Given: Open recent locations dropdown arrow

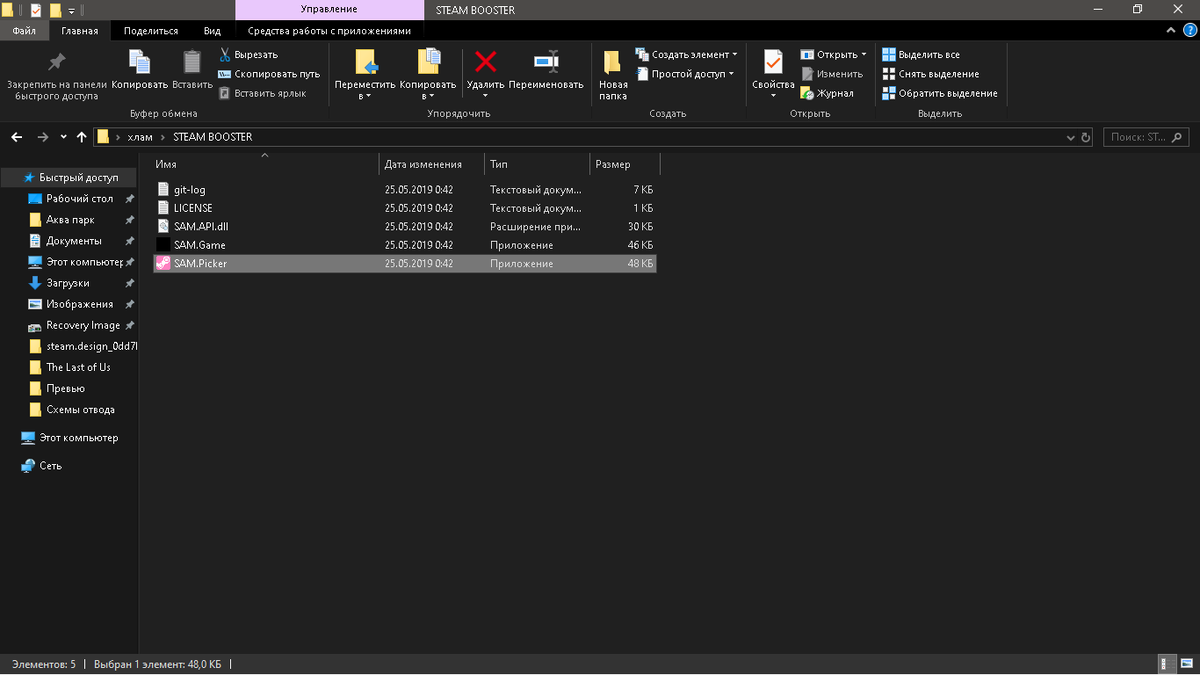Looking at the screenshot, I should tap(64, 137).
